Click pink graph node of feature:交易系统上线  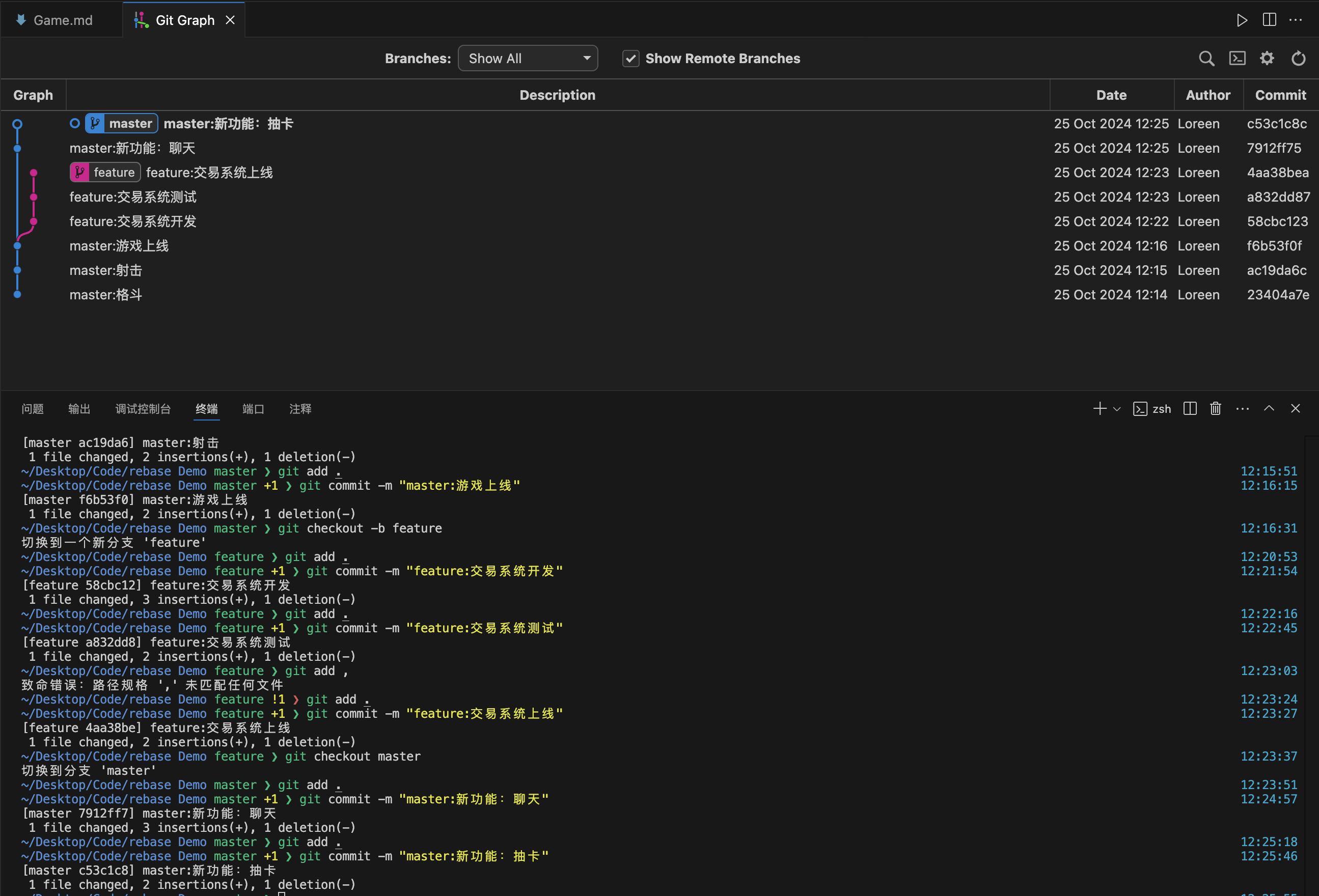click(34, 173)
